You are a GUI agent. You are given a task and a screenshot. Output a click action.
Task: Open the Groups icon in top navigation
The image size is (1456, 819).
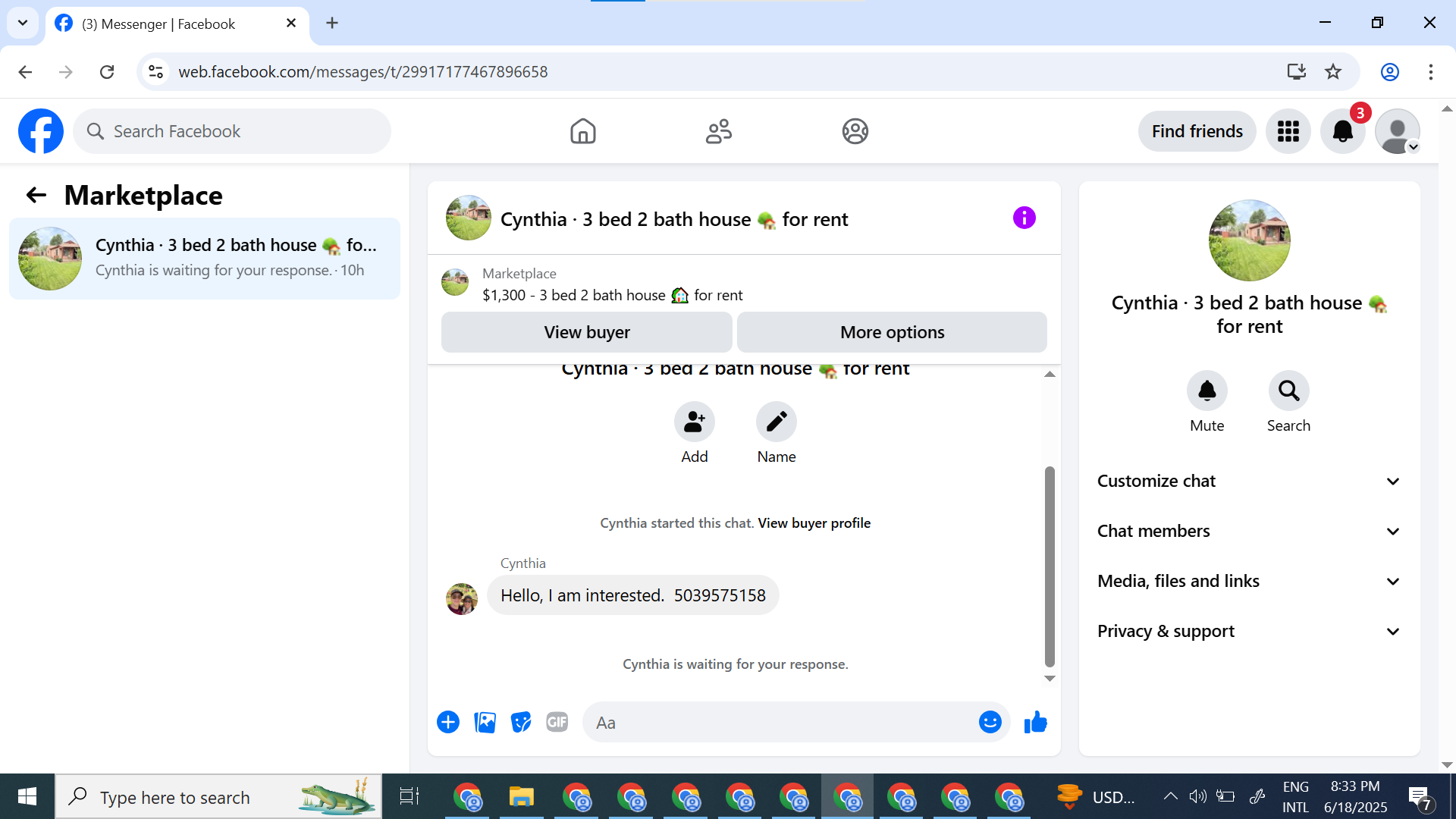point(855,131)
